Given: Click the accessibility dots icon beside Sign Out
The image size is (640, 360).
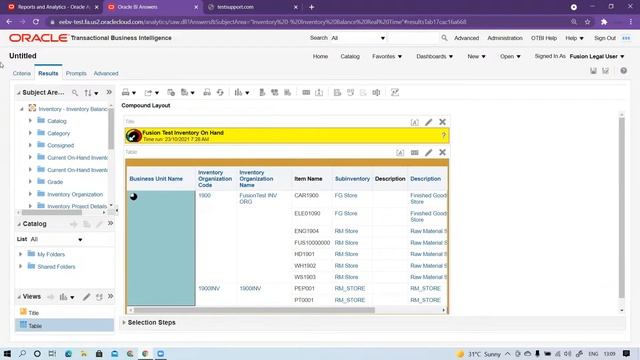Looking at the screenshot, I should (626, 38).
